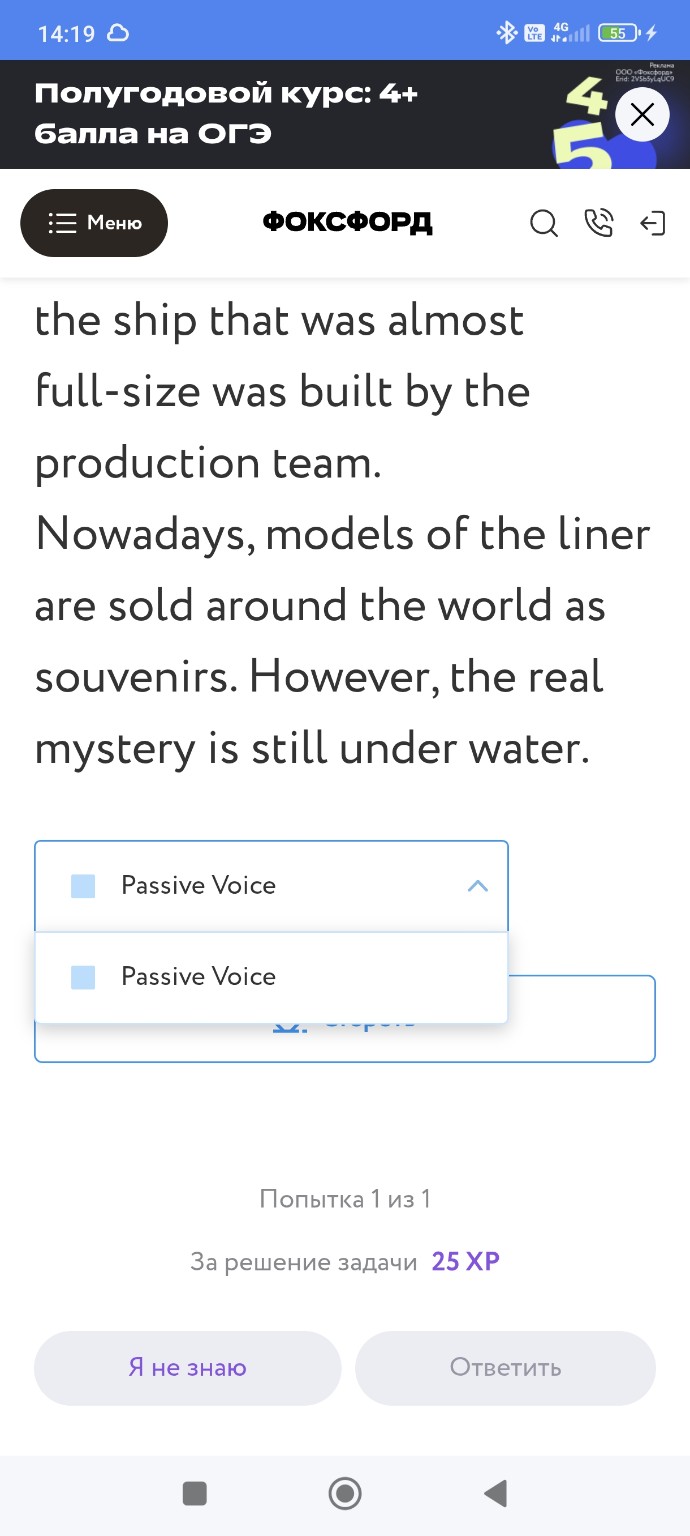Tap the Android home circle button

tap(345, 1494)
